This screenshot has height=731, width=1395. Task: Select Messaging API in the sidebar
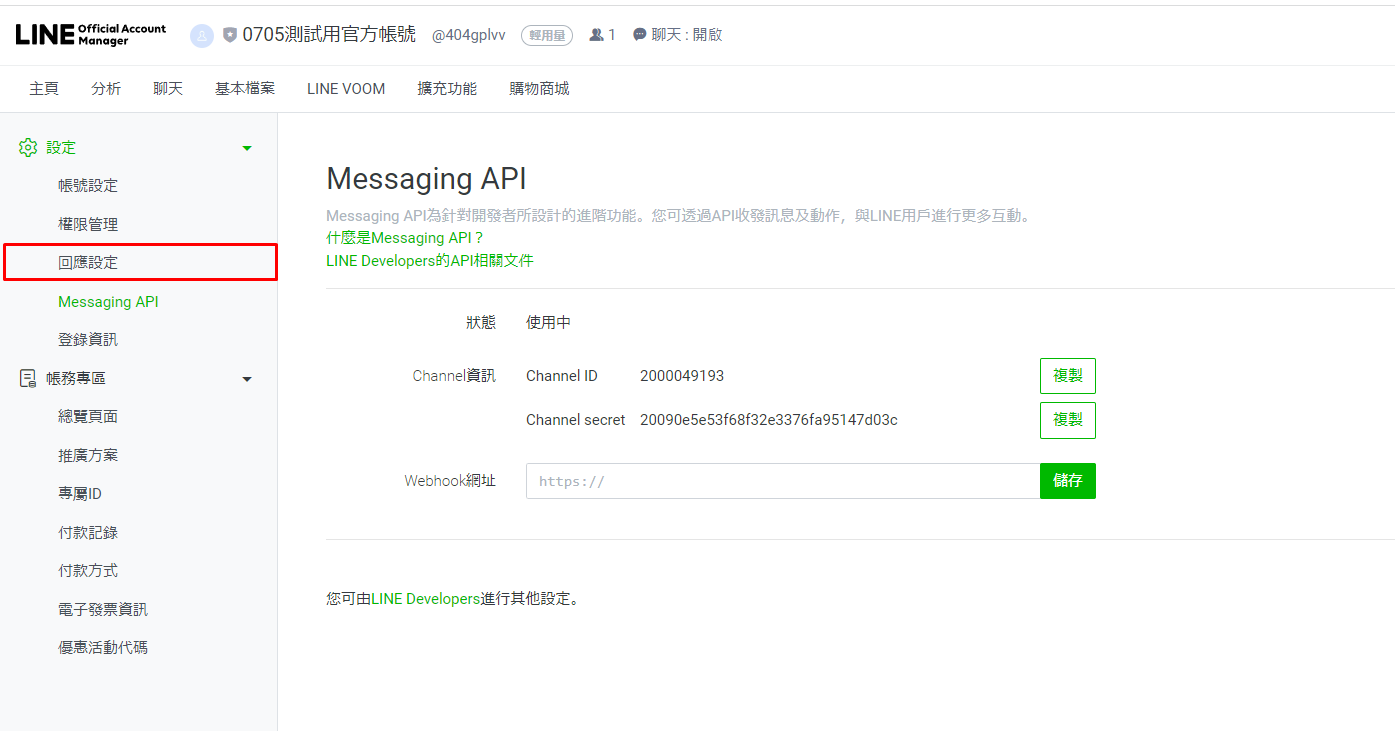(108, 302)
